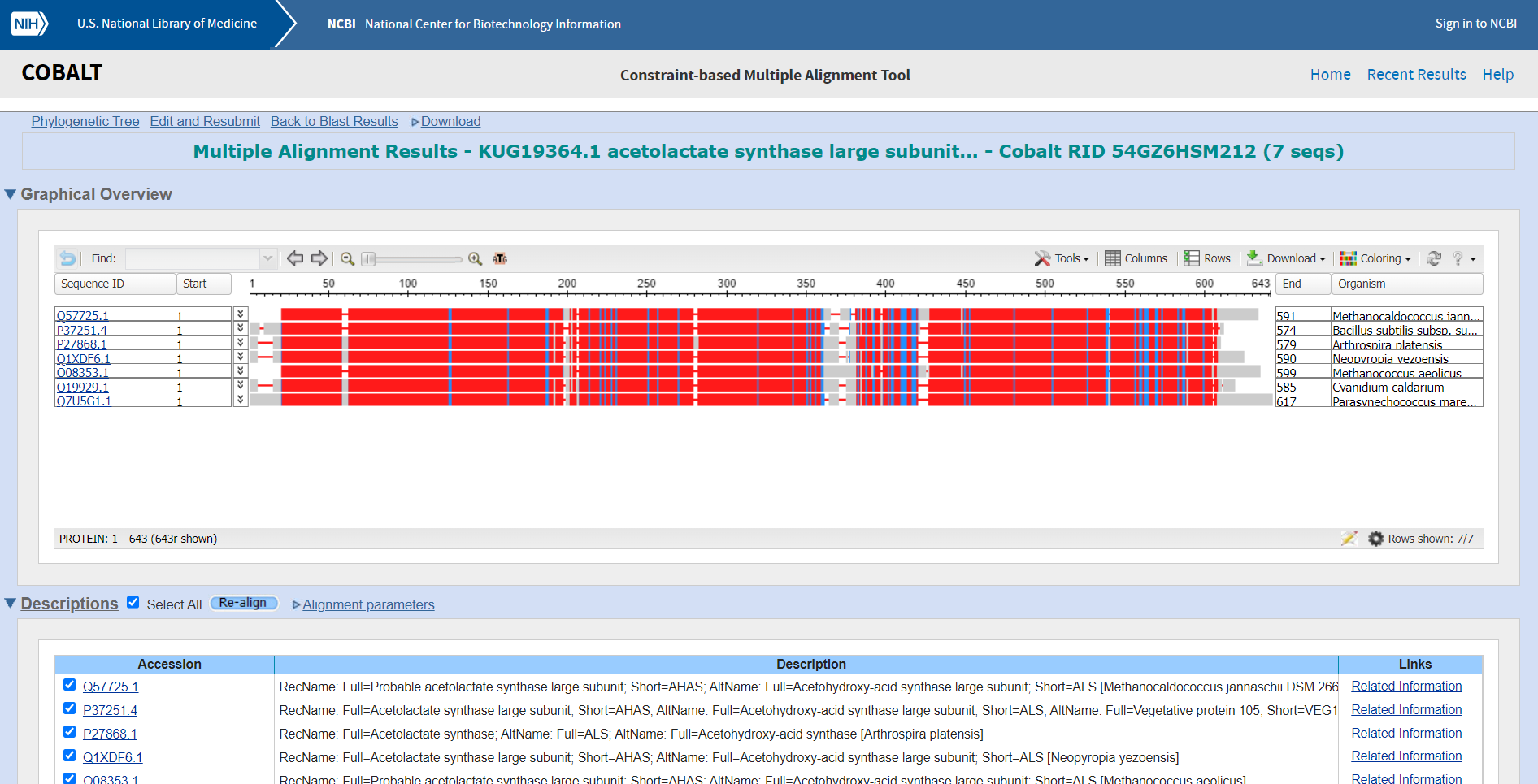Image resolution: width=1538 pixels, height=784 pixels.
Task: Click the NIH logo in the header
Action: pyautogui.click(x=30, y=24)
